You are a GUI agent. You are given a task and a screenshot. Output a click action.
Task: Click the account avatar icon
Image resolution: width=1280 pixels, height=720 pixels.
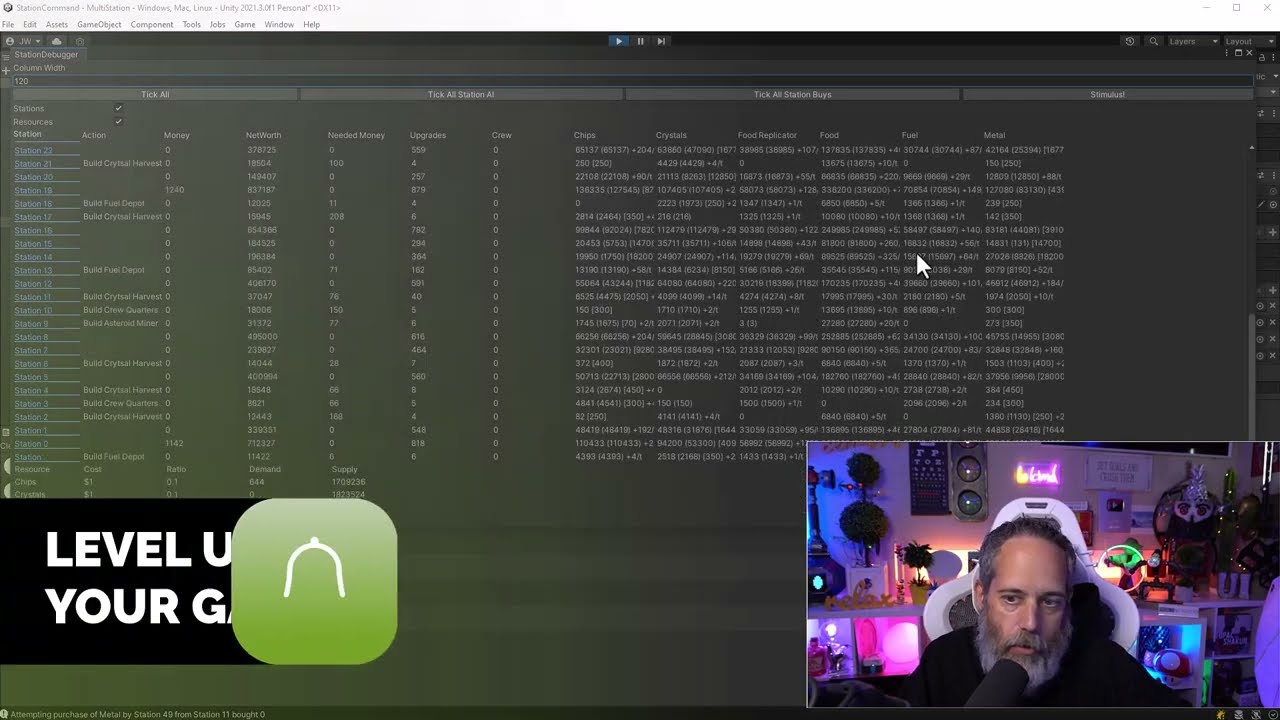[x=9, y=41]
